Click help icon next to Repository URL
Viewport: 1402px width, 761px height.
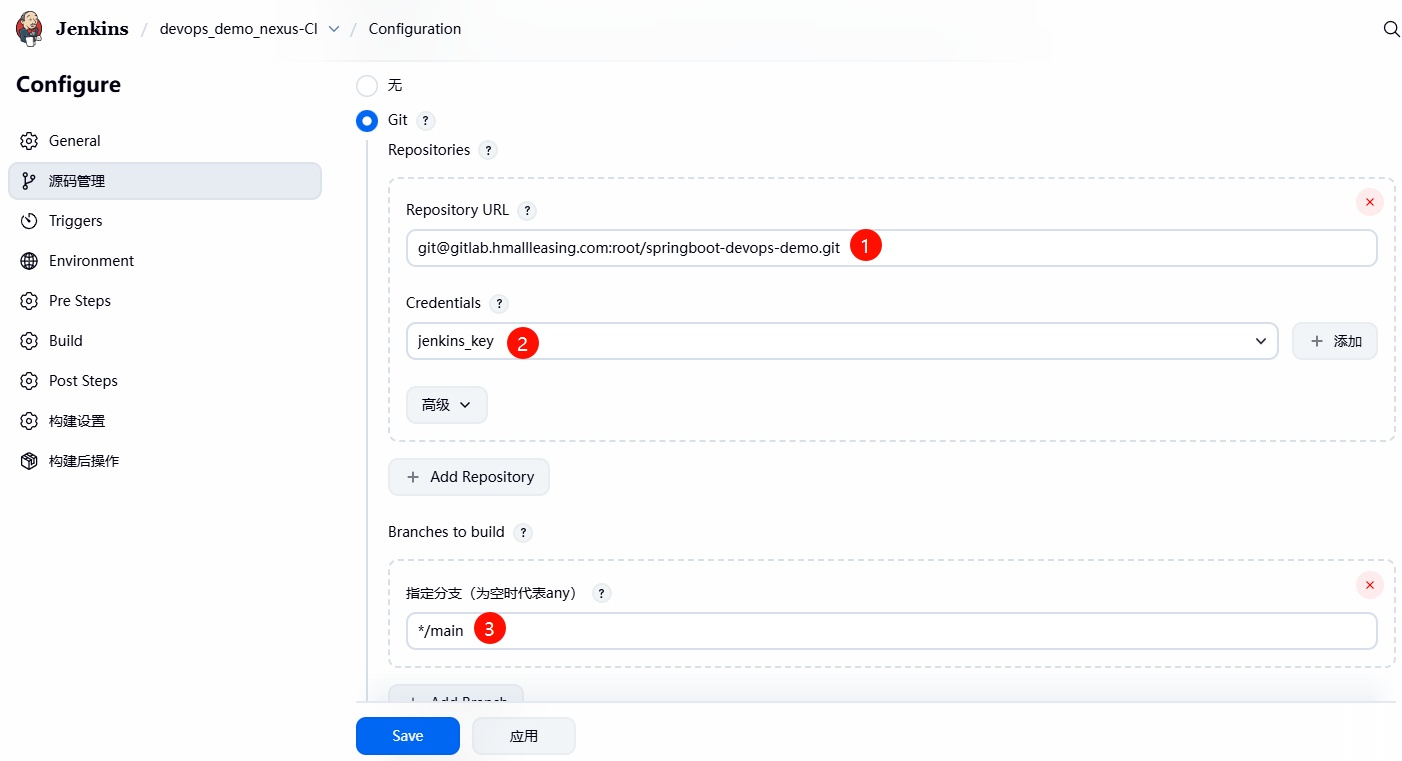click(527, 211)
